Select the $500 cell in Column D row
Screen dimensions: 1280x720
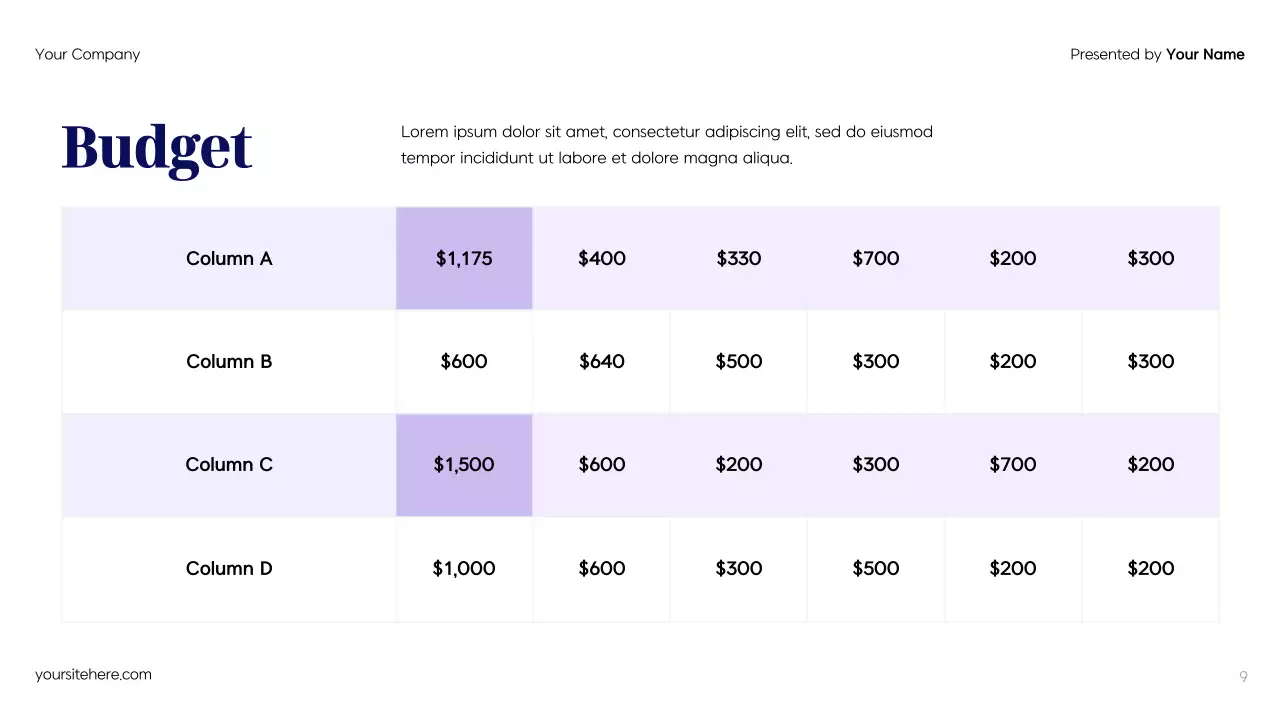(x=876, y=568)
